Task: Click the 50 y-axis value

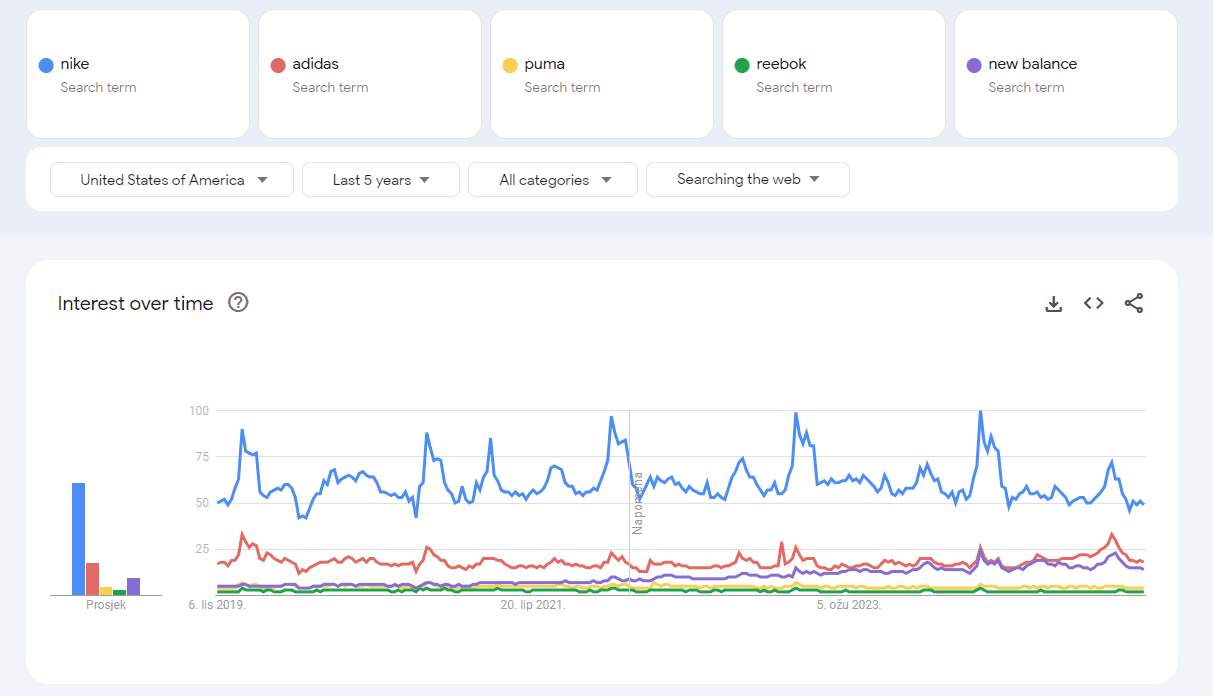Action: coord(201,503)
